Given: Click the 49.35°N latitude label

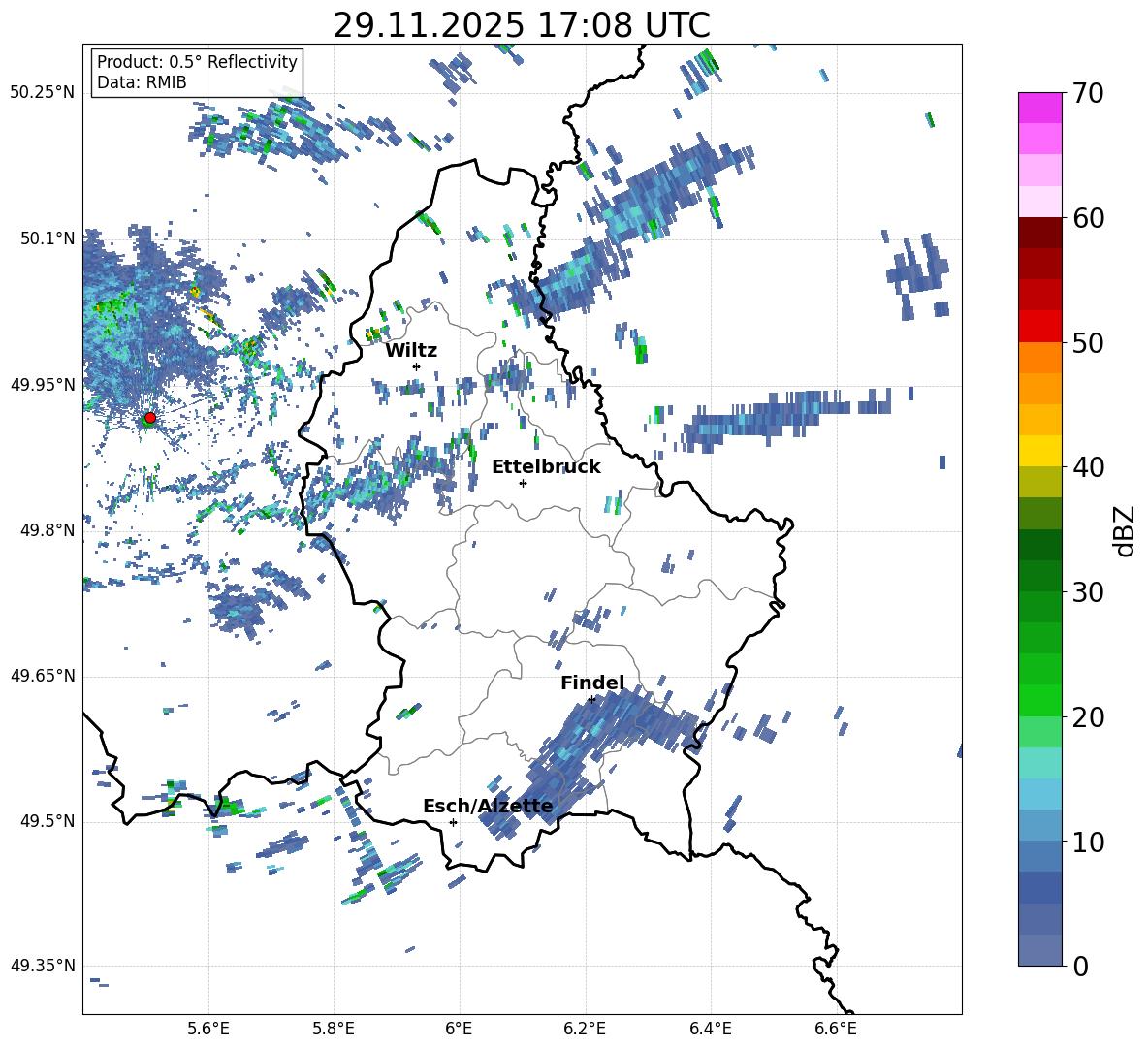Looking at the screenshot, I should pos(43,966).
